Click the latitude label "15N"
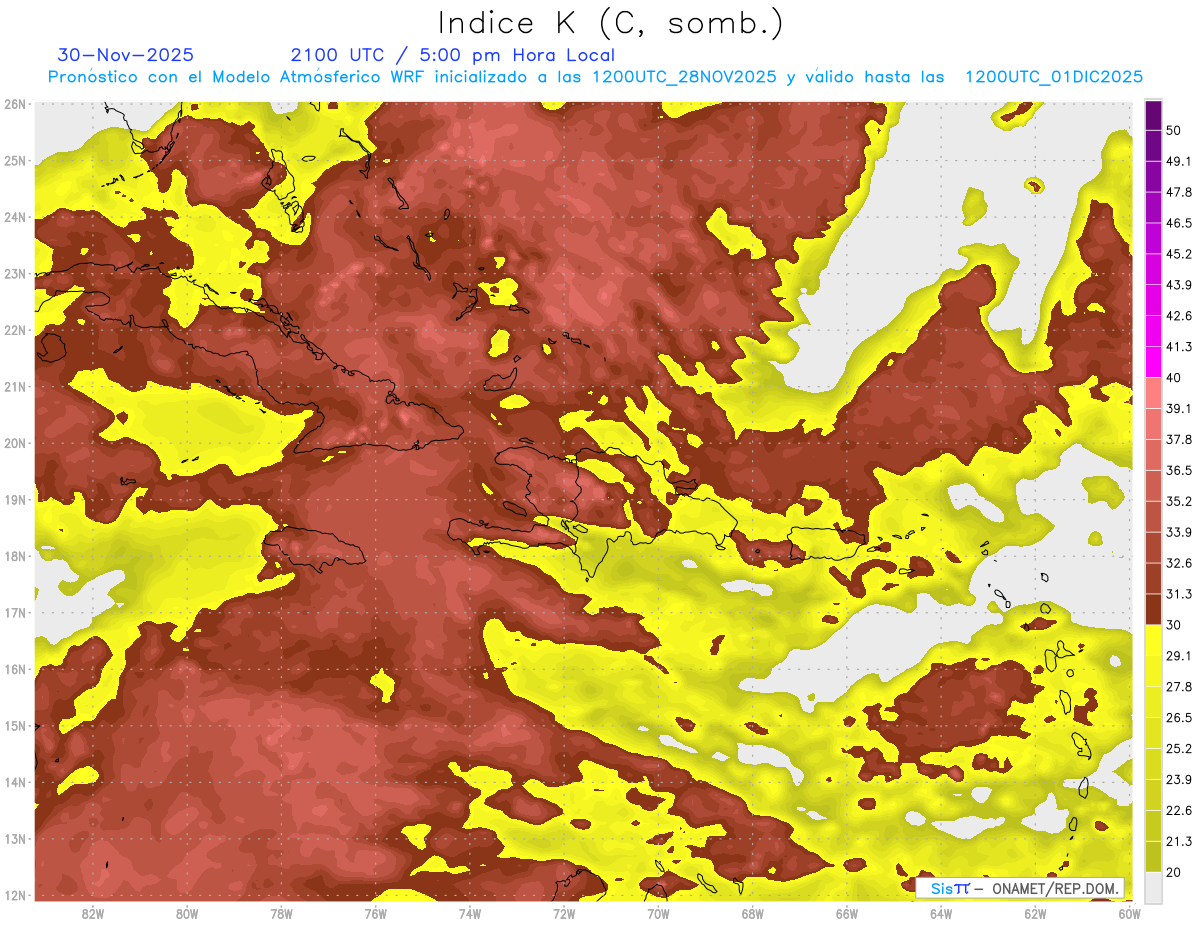The image size is (1200, 927). tap(15, 726)
